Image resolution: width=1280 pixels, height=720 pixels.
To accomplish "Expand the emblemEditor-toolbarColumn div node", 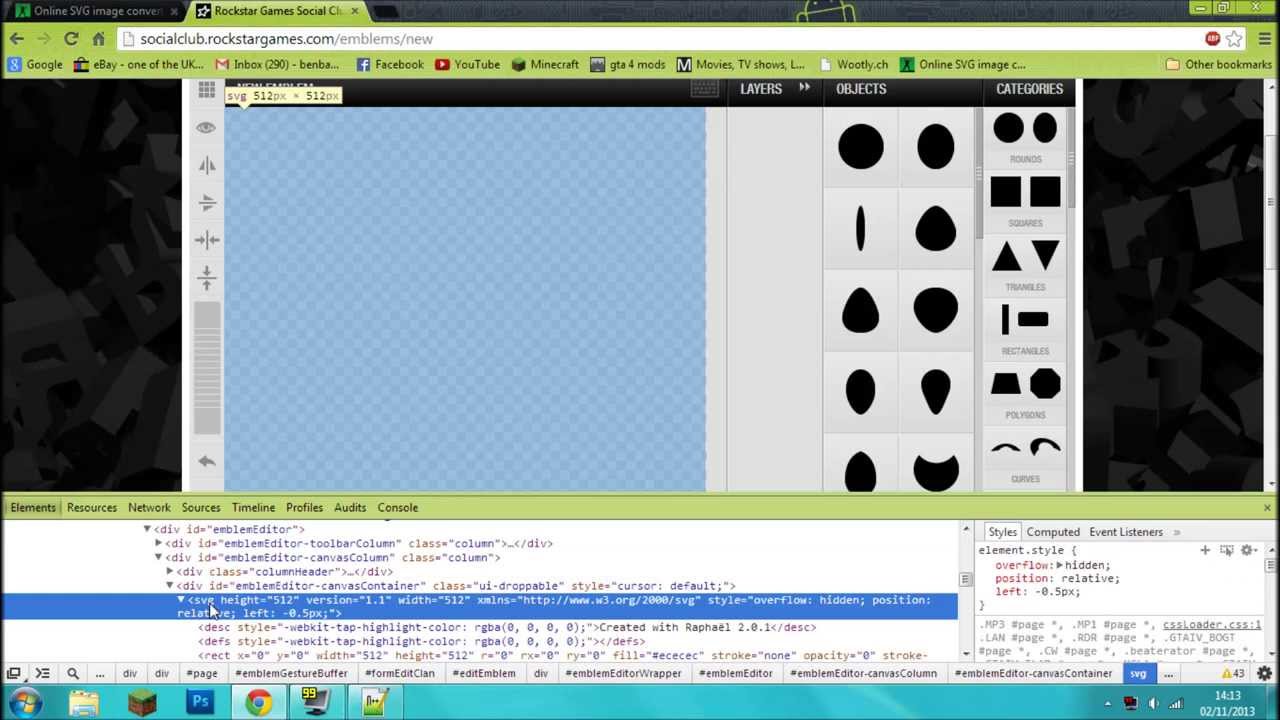I will point(158,544).
